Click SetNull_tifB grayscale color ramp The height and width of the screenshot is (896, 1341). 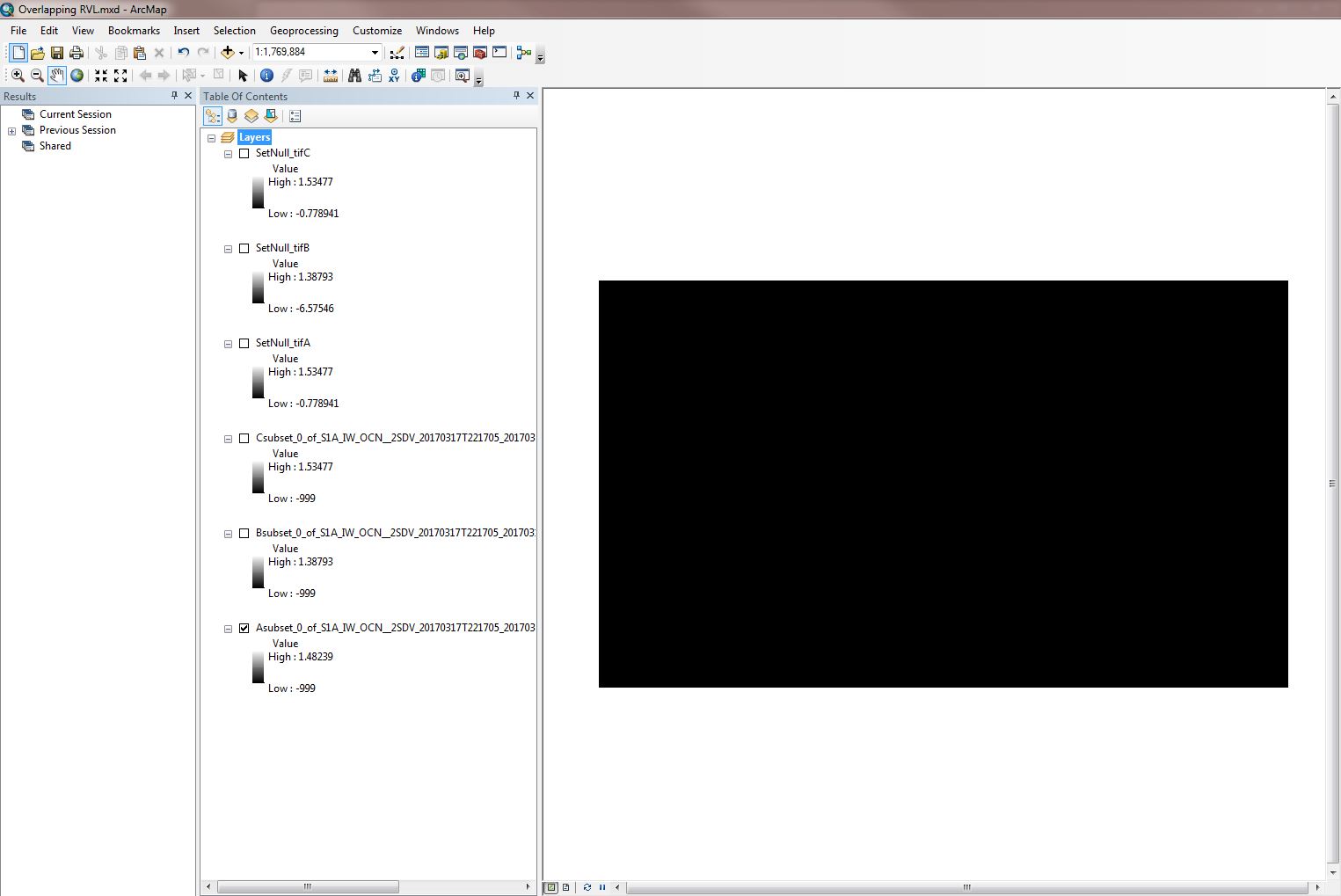tap(258, 288)
